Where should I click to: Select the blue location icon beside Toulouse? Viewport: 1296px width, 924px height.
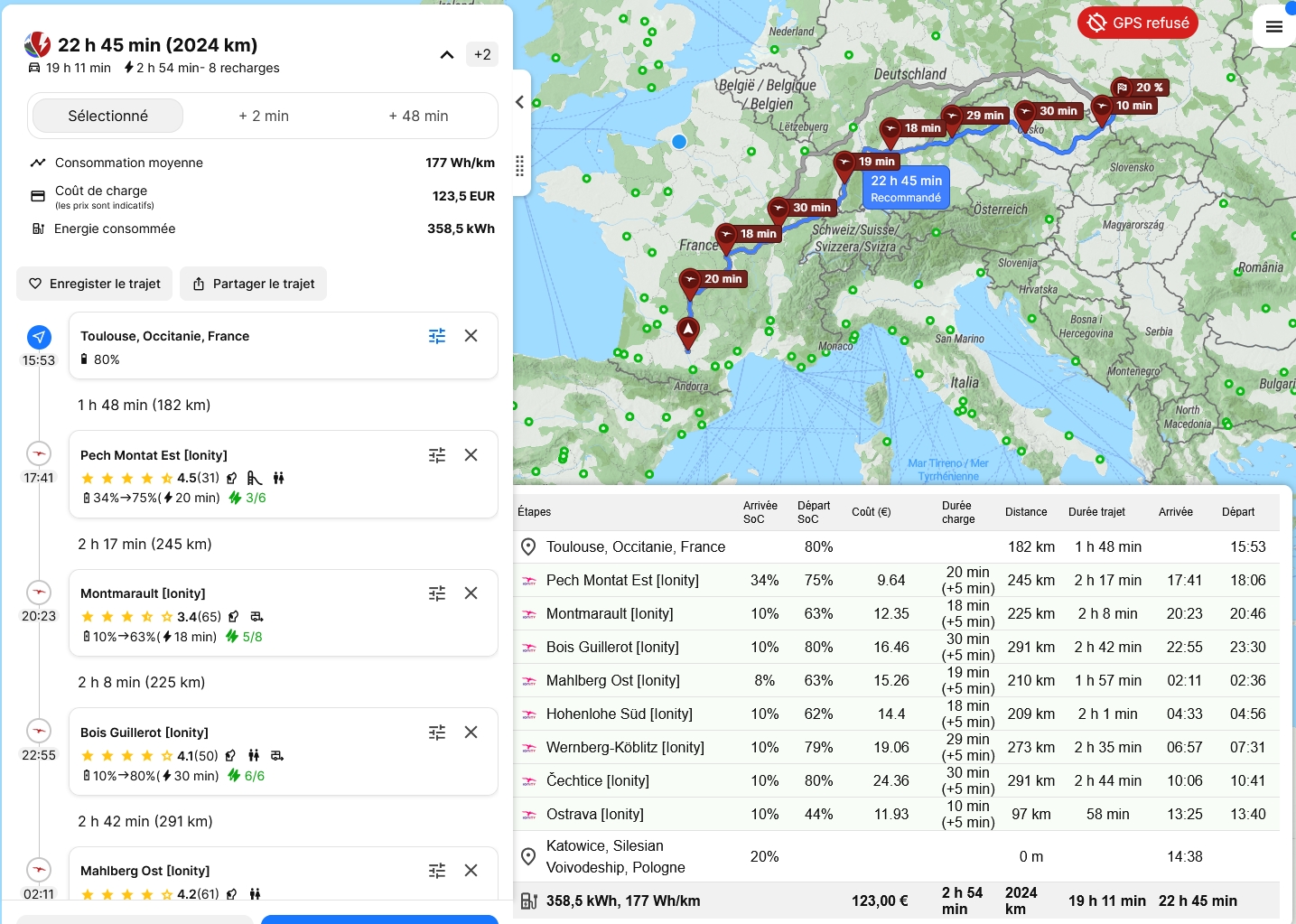point(39,337)
